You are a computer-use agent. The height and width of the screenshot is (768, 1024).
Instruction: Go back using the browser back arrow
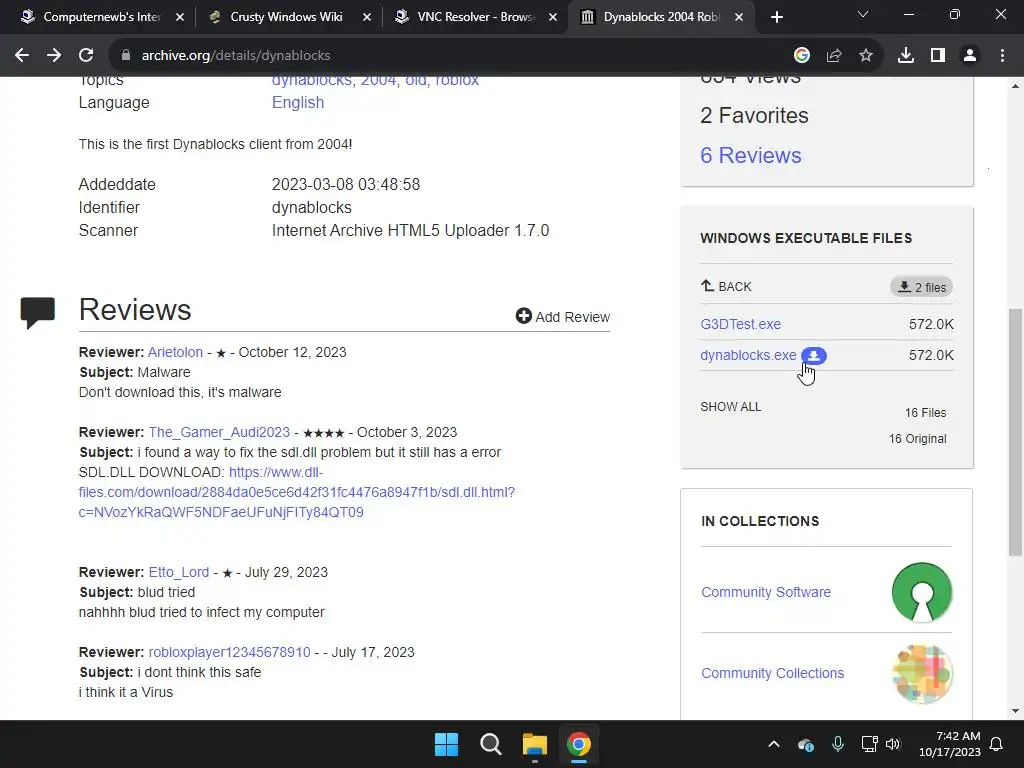[x=22, y=56]
